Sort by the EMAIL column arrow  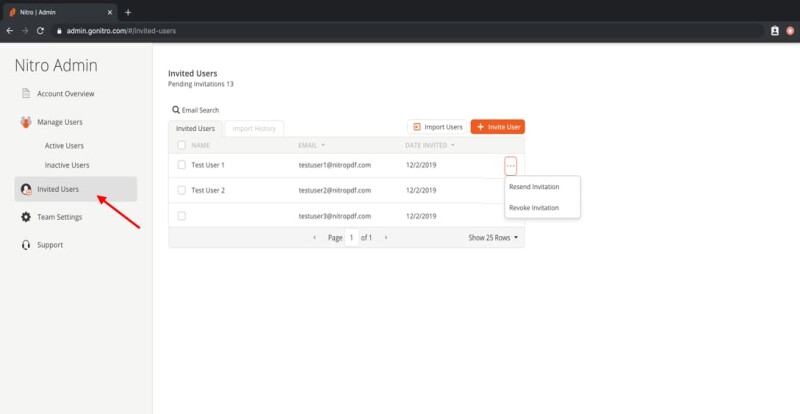323,145
